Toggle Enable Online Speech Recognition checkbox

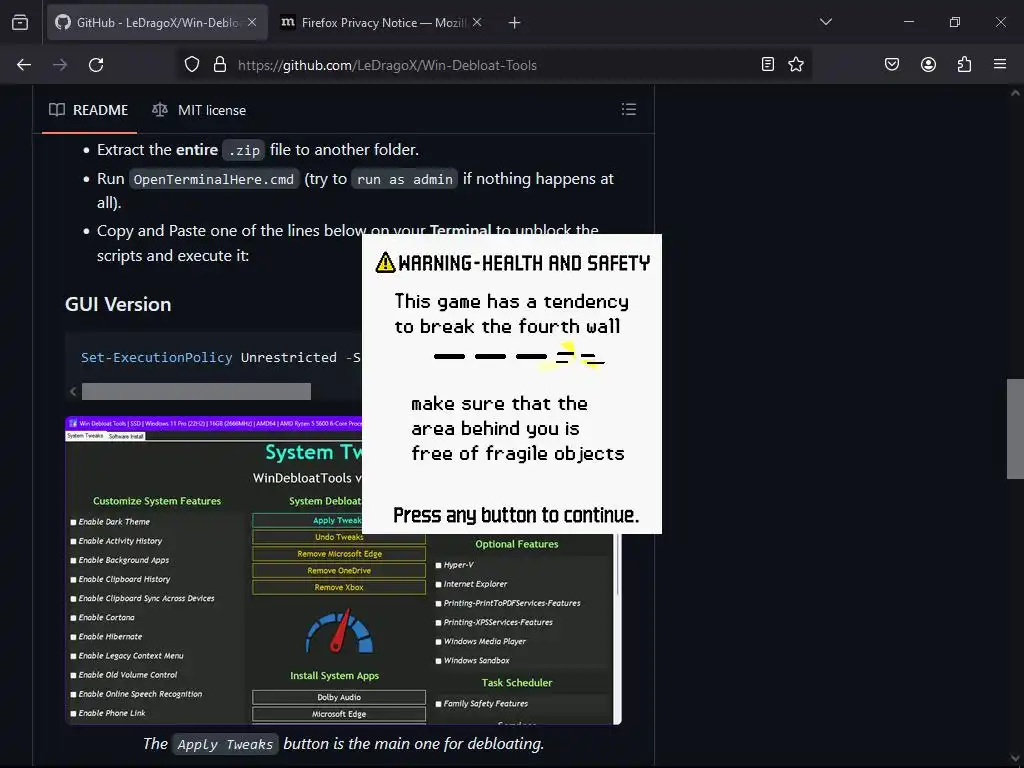click(x=73, y=695)
